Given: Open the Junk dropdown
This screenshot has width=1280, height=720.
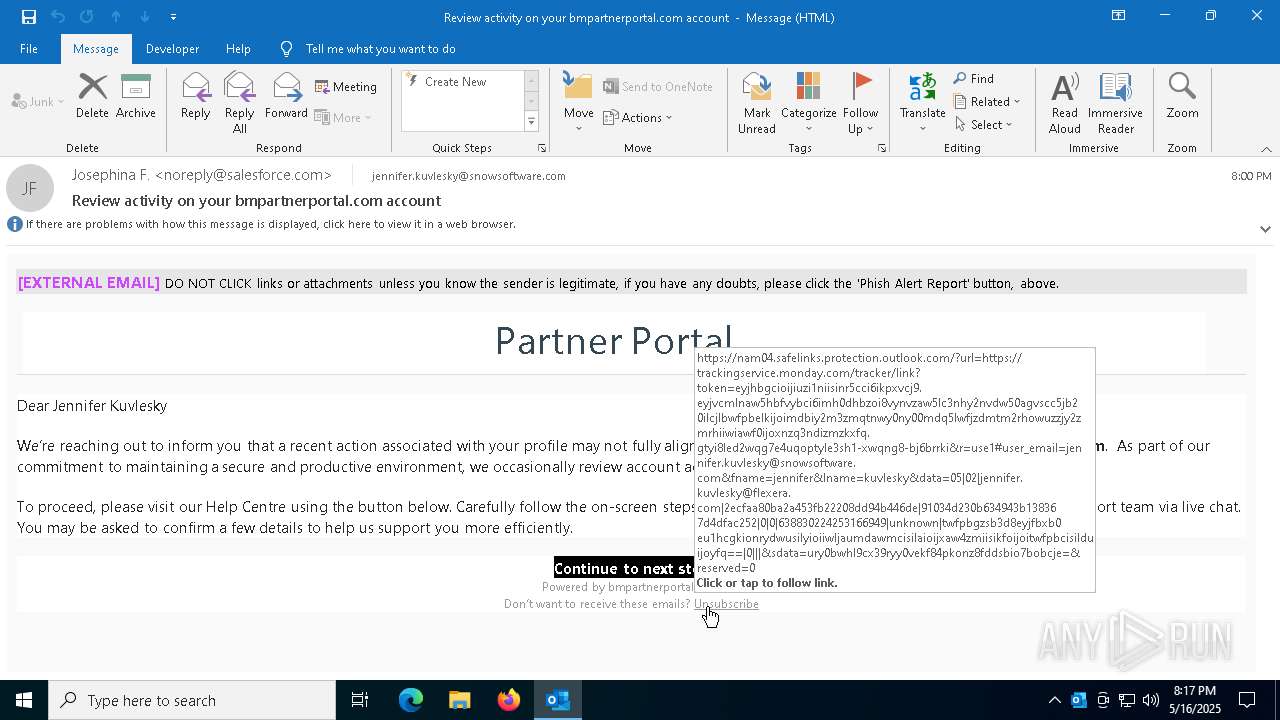Looking at the screenshot, I should pos(38,102).
